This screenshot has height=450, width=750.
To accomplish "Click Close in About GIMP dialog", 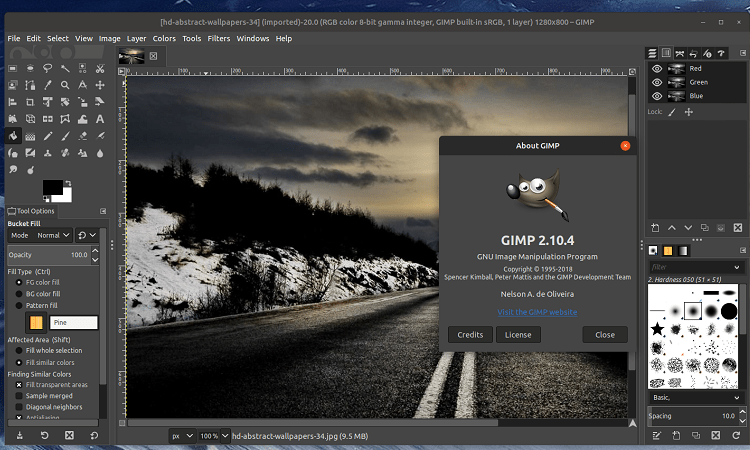I will [x=605, y=335].
